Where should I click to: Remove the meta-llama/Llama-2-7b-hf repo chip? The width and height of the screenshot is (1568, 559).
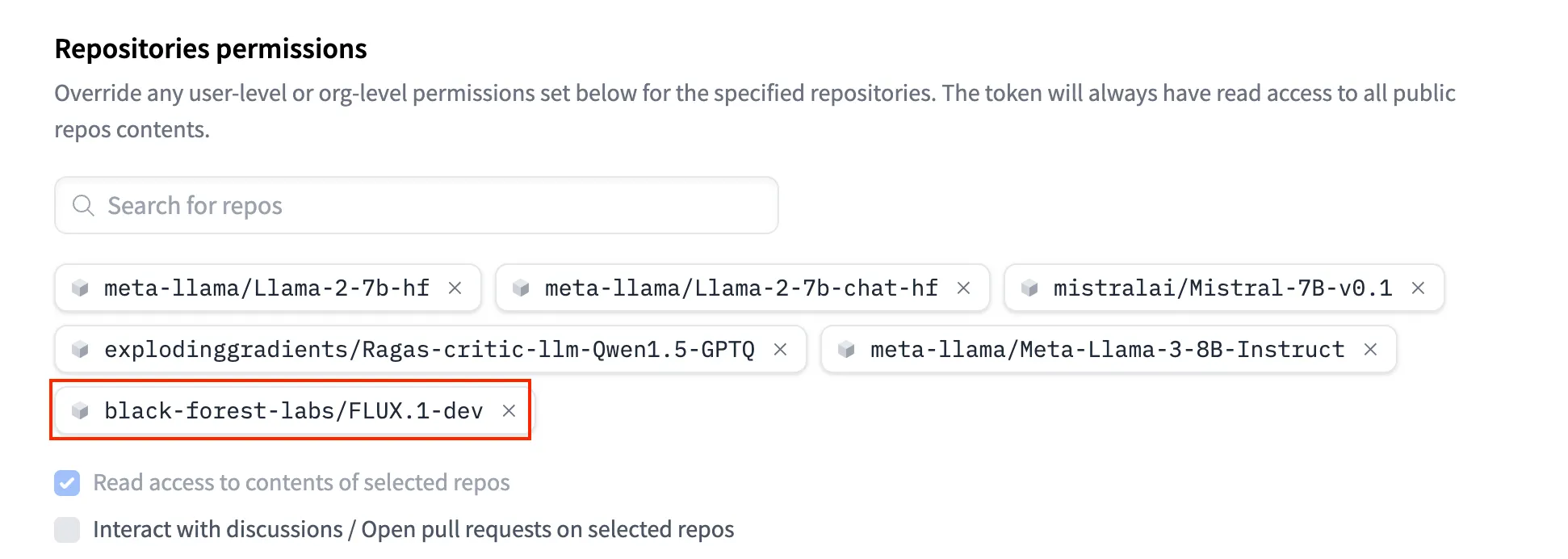pyautogui.click(x=455, y=288)
